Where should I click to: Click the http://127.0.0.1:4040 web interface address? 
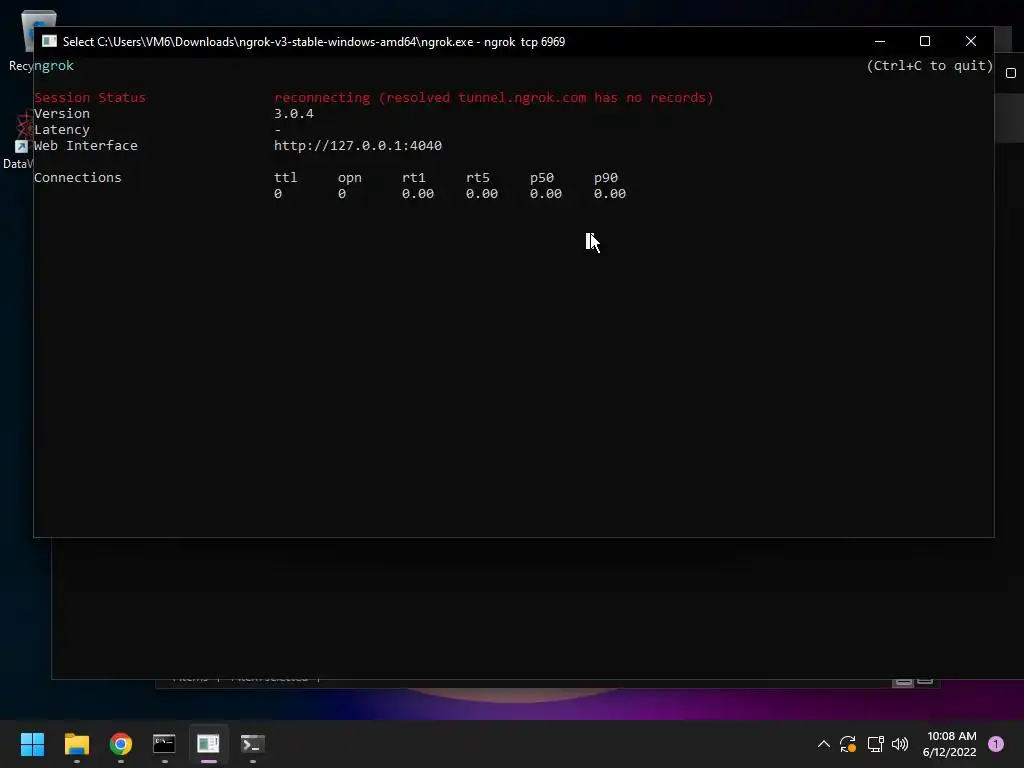click(x=358, y=146)
